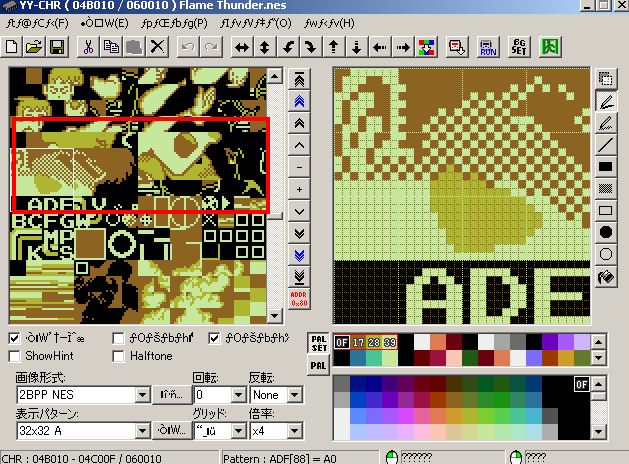Open the 32x32 A pattern dropdown
Viewport: 629px width, 464px height.
point(142,431)
